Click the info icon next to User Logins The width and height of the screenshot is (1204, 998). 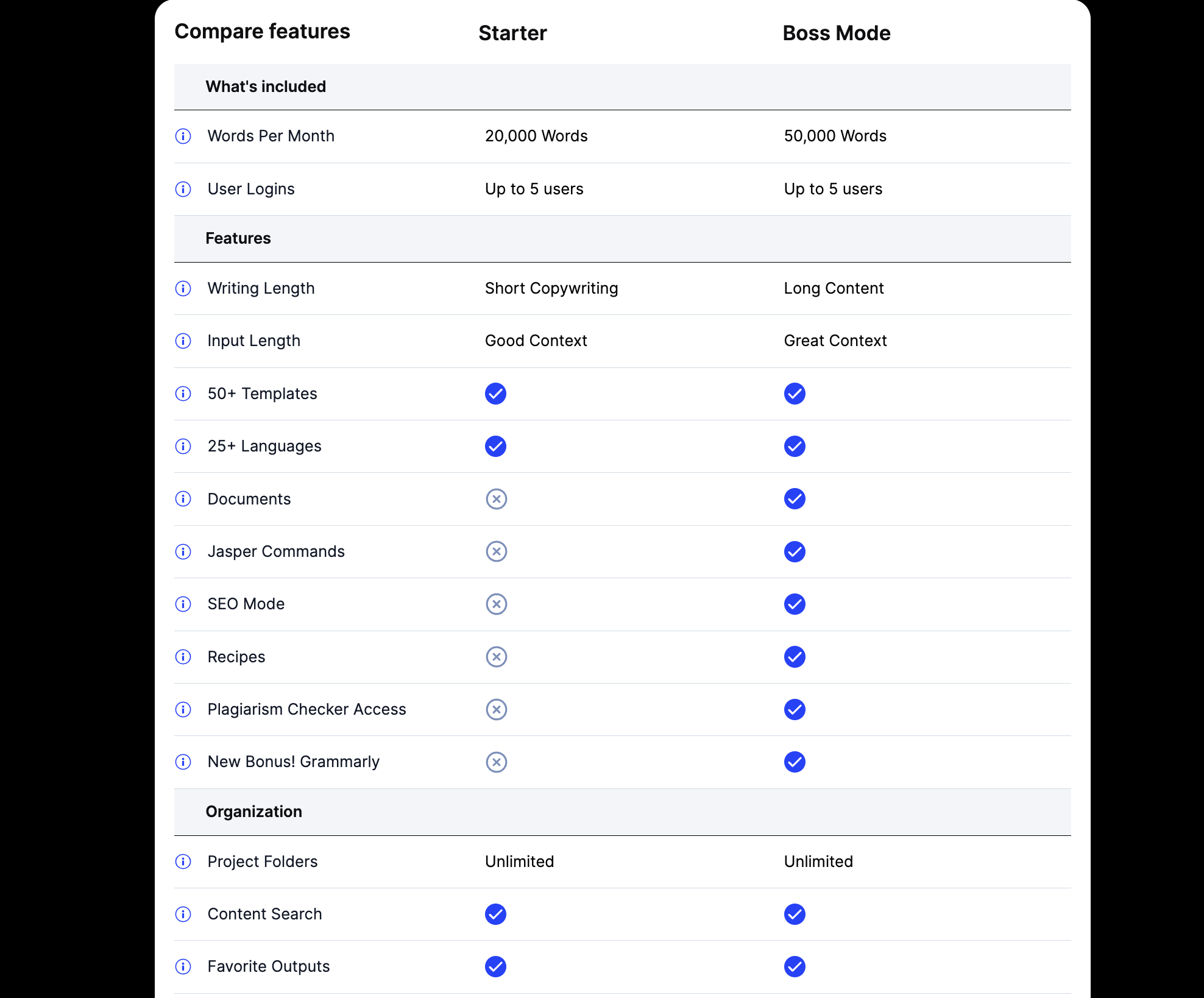pyautogui.click(x=183, y=189)
